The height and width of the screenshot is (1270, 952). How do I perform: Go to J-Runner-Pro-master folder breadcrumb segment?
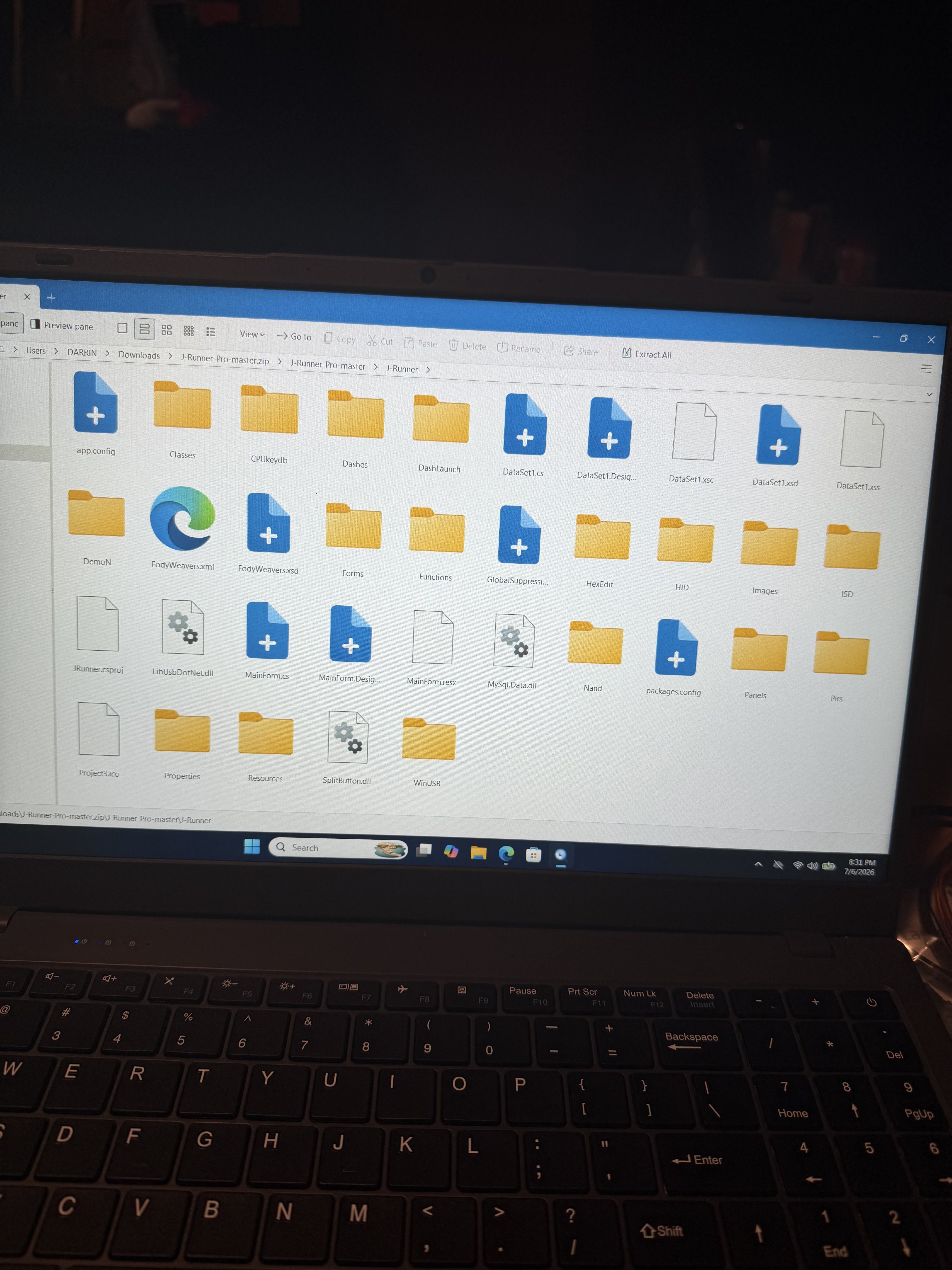328,365
